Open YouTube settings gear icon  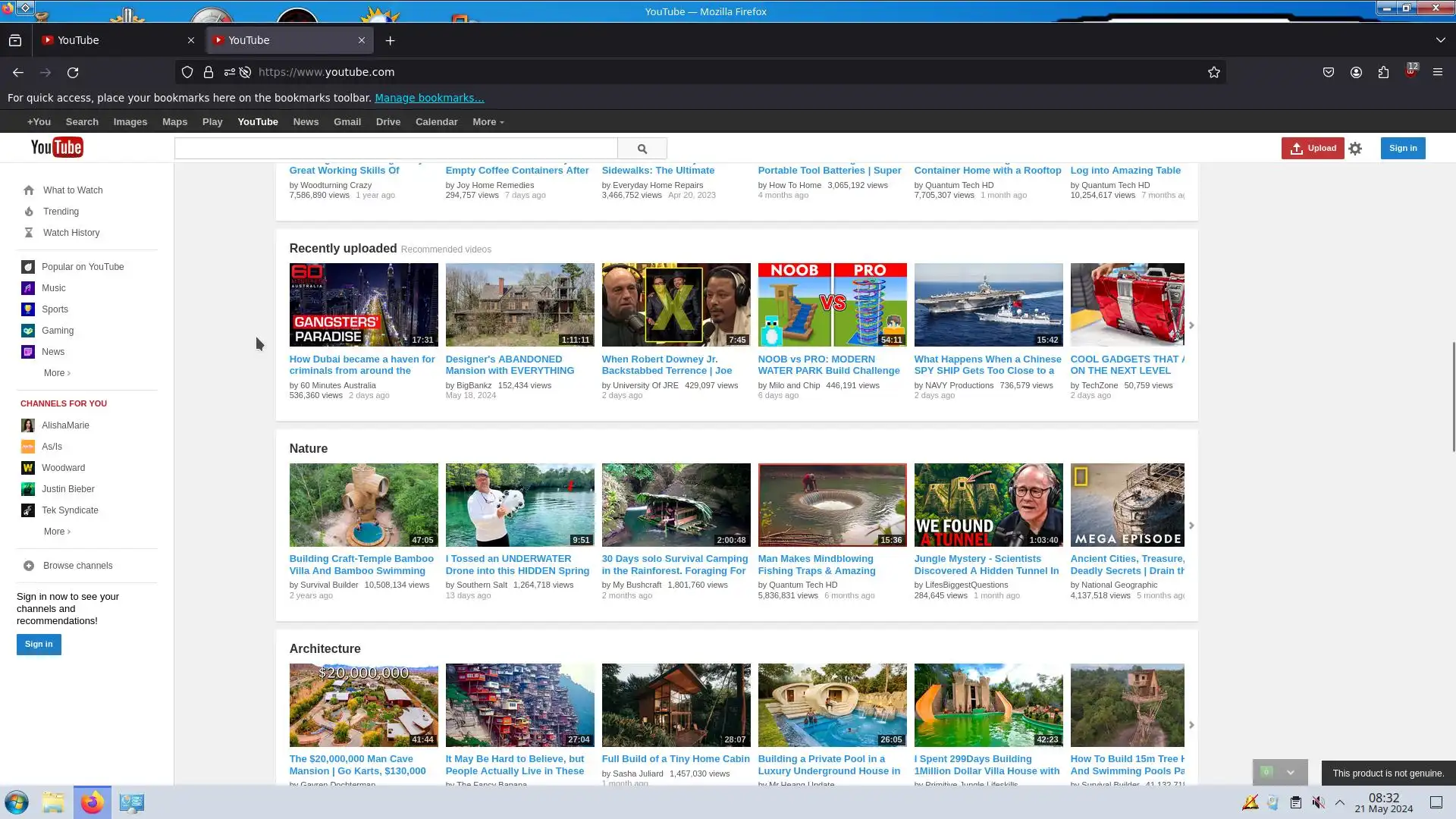click(x=1355, y=149)
